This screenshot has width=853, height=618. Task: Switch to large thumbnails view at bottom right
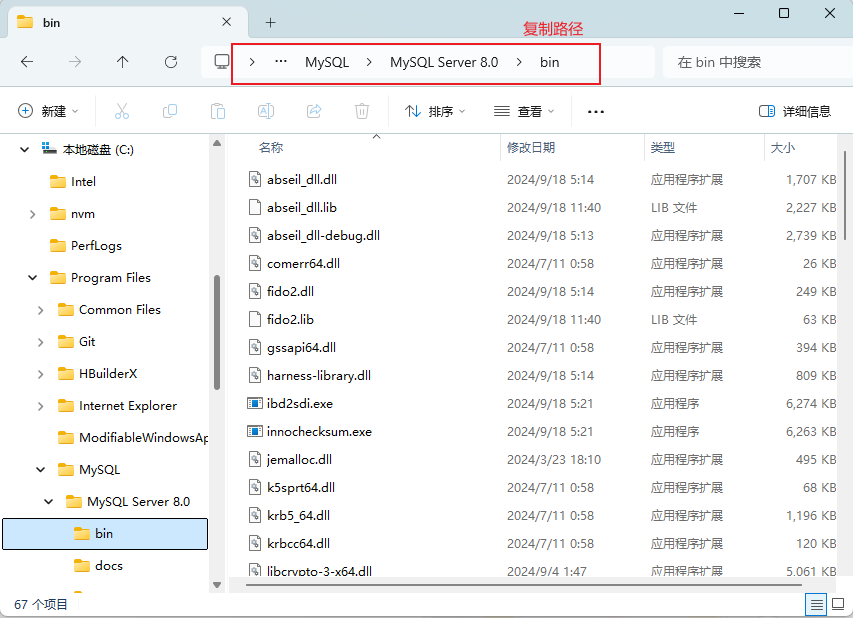pyautogui.click(x=840, y=604)
